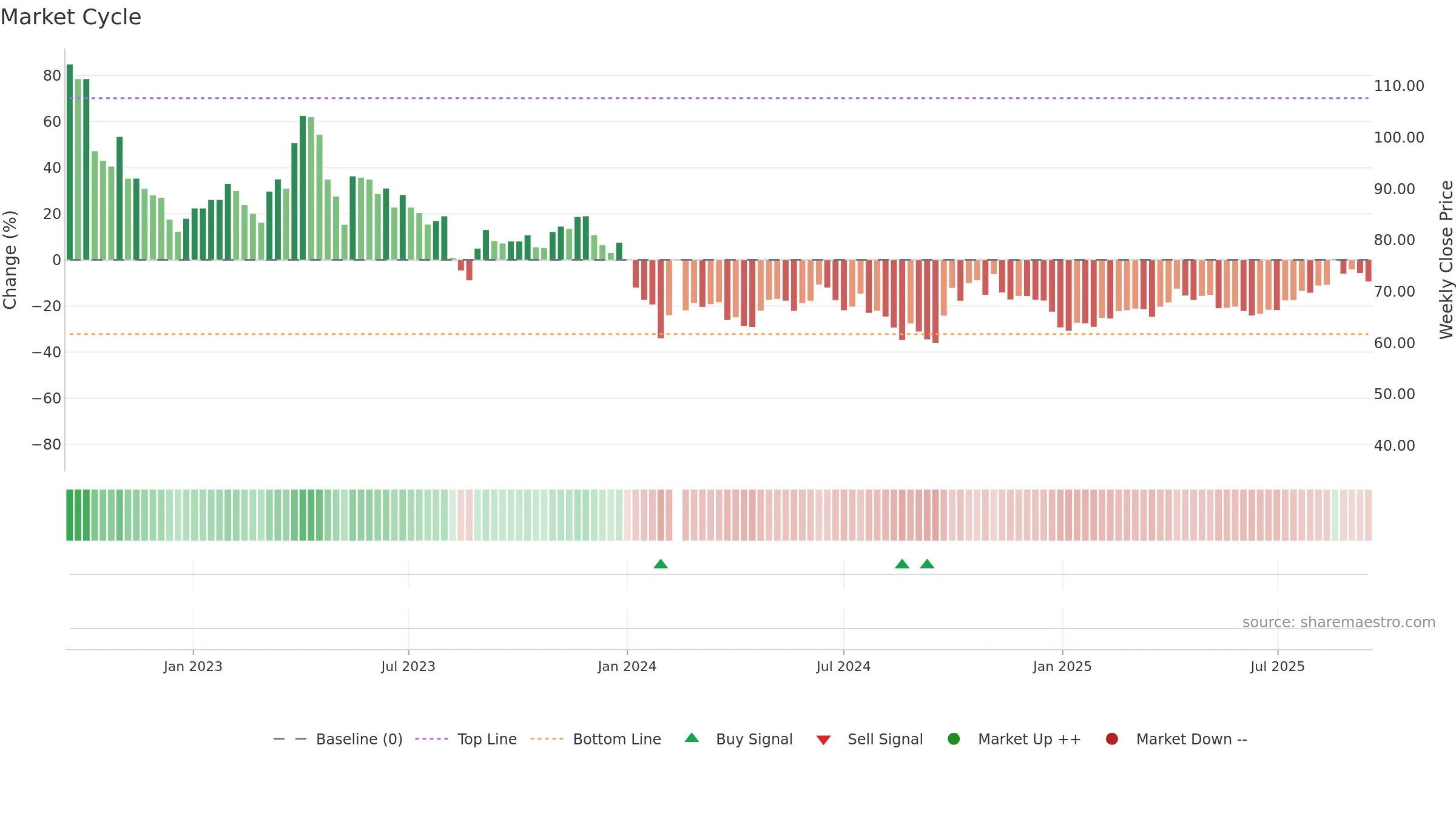The width and height of the screenshot is (1456, 819).
Task: Click the darkest green heatmap cell at far left
Action: click(70, 515)
